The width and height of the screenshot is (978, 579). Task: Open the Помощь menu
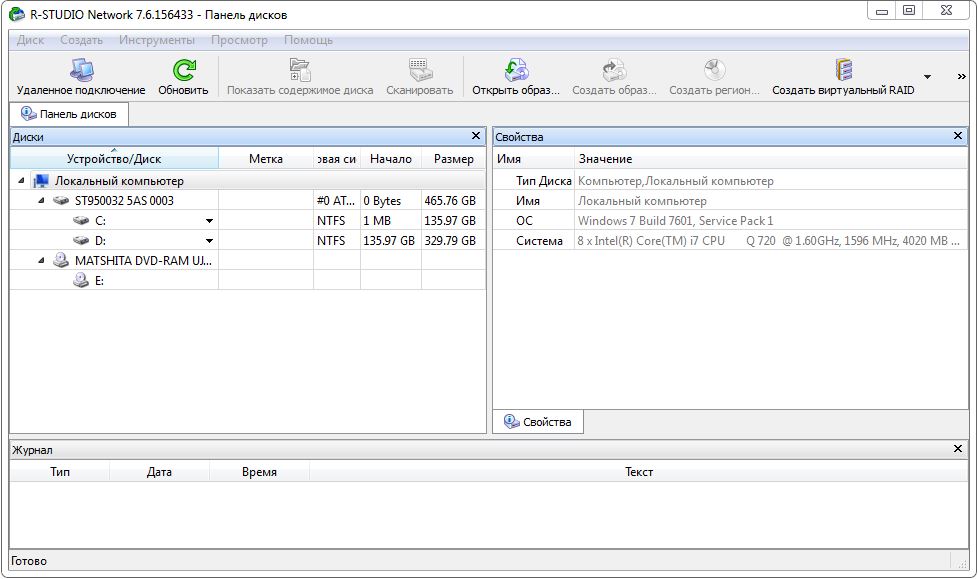[308, 40]
